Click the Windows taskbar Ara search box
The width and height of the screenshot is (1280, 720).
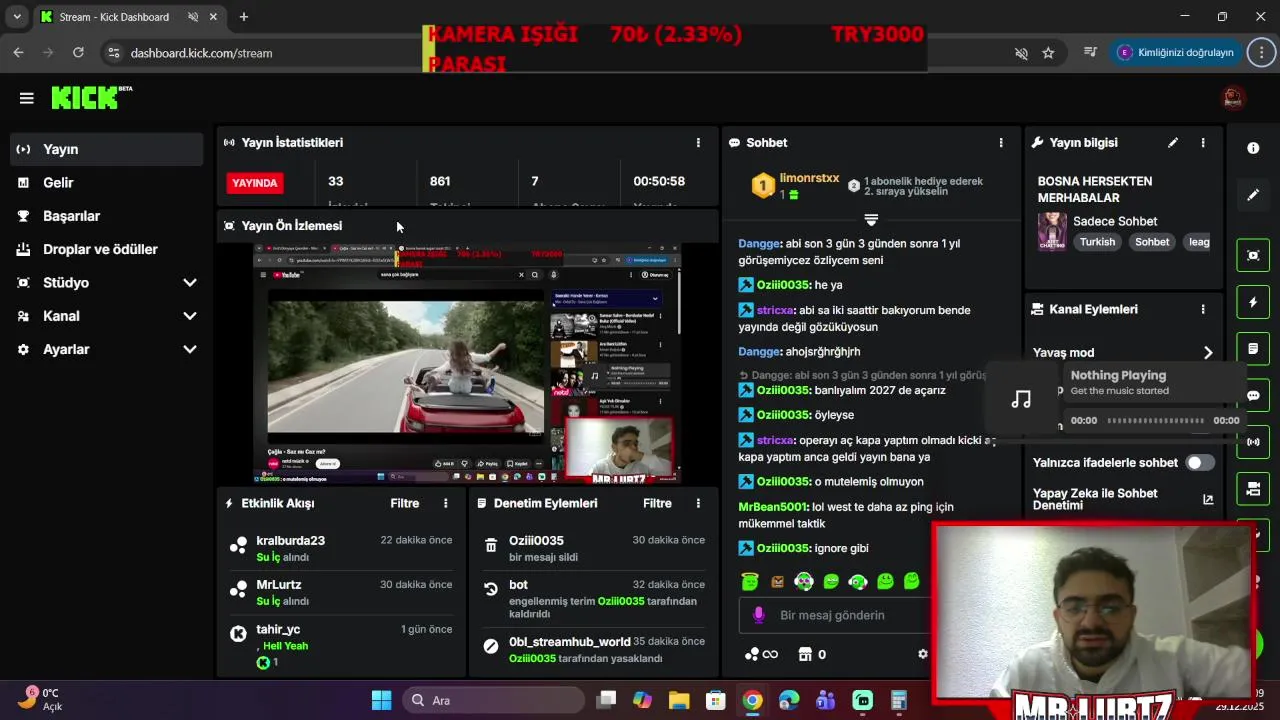click(x=494, y=700)
